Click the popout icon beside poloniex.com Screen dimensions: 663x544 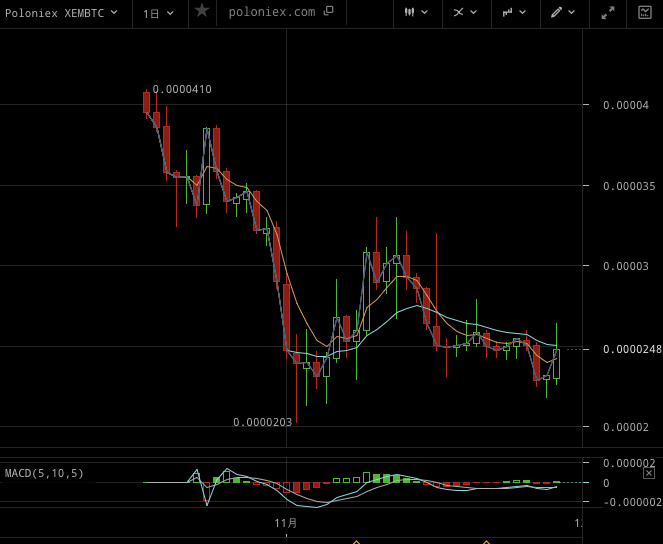(329, 11)
